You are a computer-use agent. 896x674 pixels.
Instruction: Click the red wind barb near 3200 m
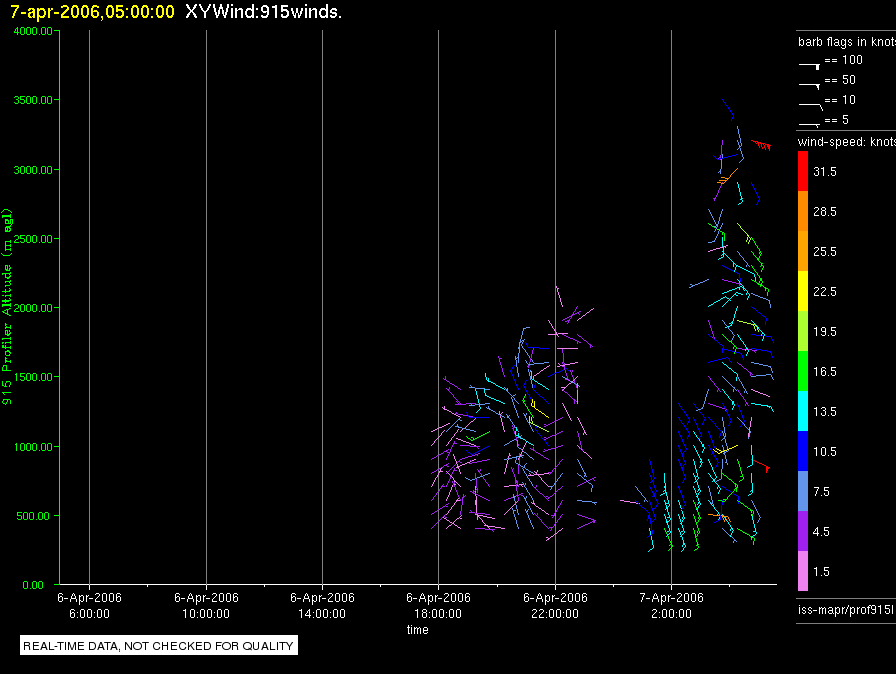click(x=761, y=145)
